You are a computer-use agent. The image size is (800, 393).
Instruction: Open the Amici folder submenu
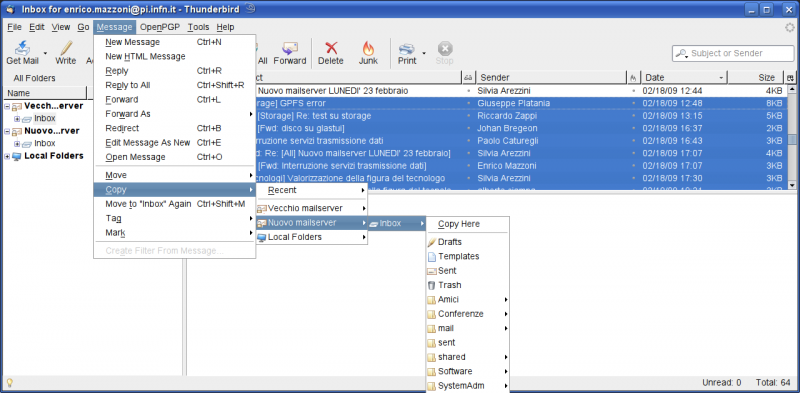point(467,299)
